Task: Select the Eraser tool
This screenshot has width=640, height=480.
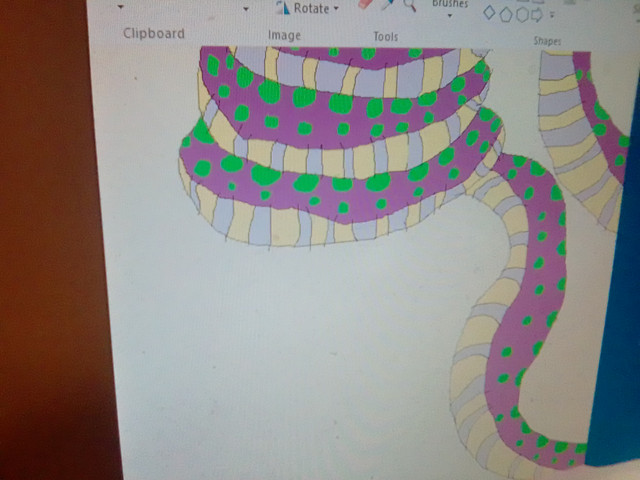Action: [366, 3]
